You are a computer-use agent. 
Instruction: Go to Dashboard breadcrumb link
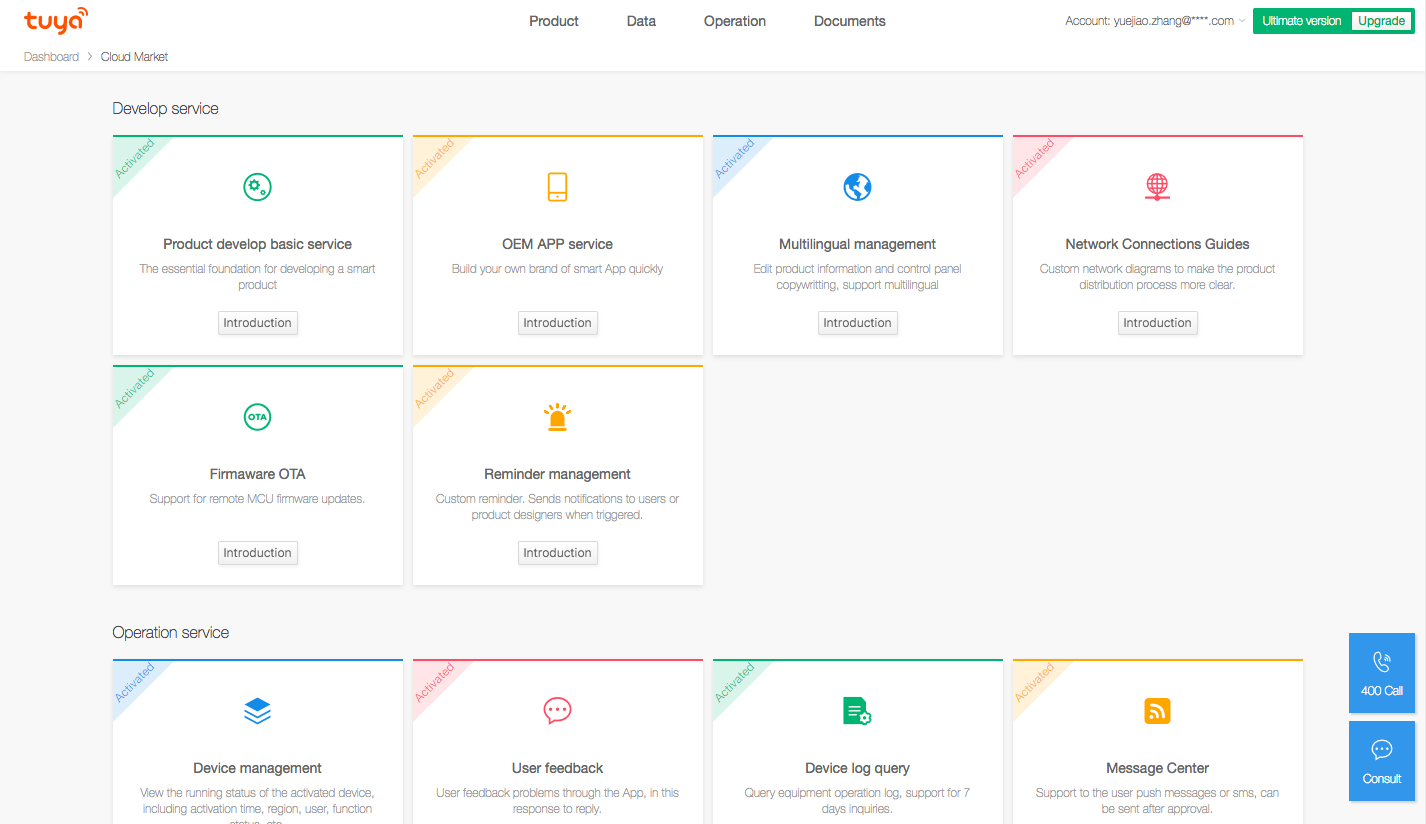tap(51, 57)
